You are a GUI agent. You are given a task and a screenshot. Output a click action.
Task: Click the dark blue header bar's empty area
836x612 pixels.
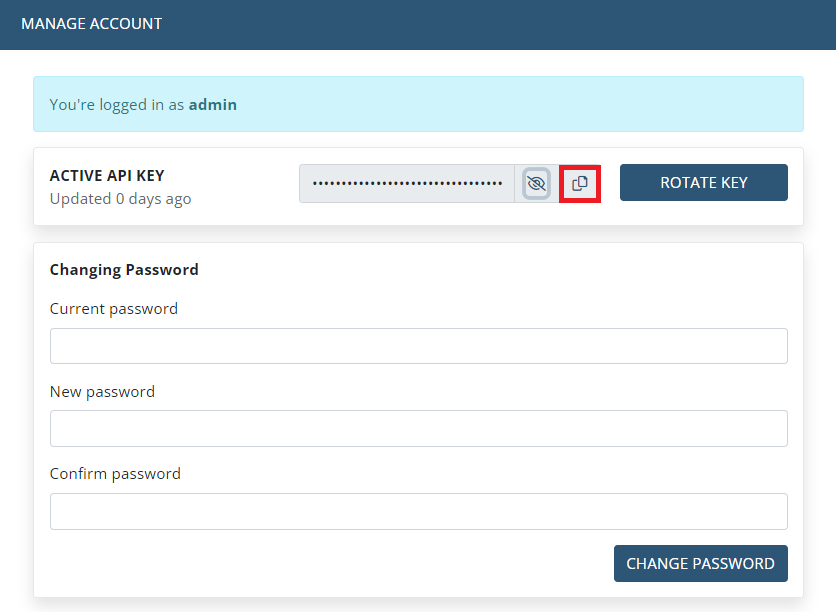click(500, 24)
